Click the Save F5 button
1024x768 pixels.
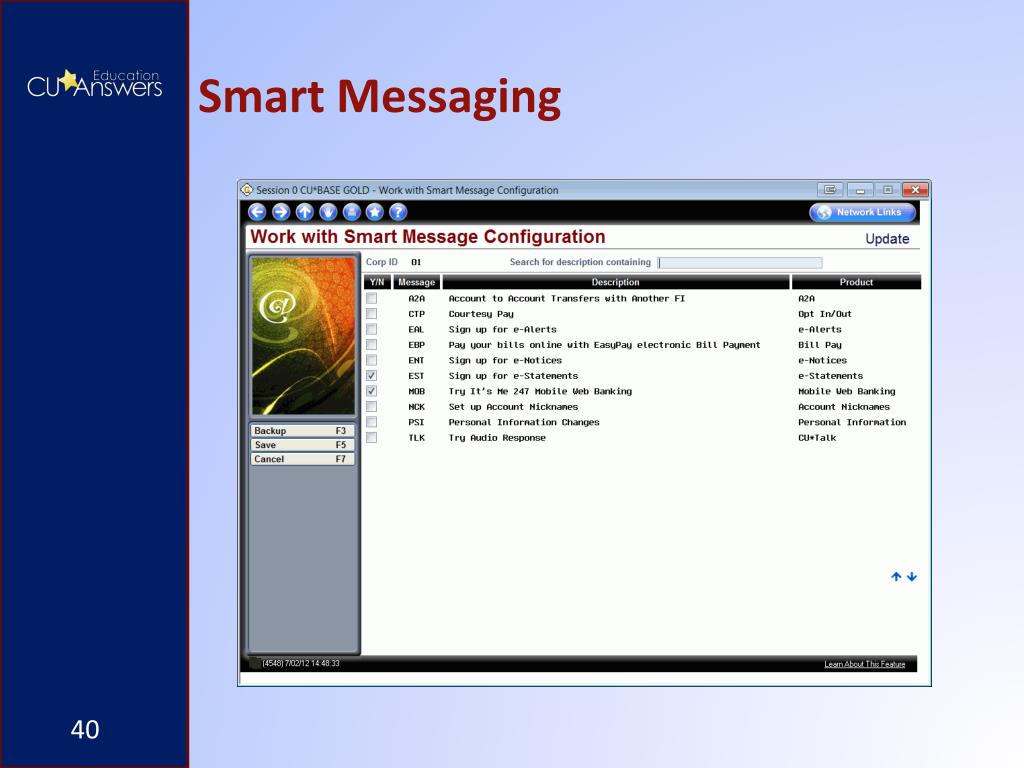[302, 445]
